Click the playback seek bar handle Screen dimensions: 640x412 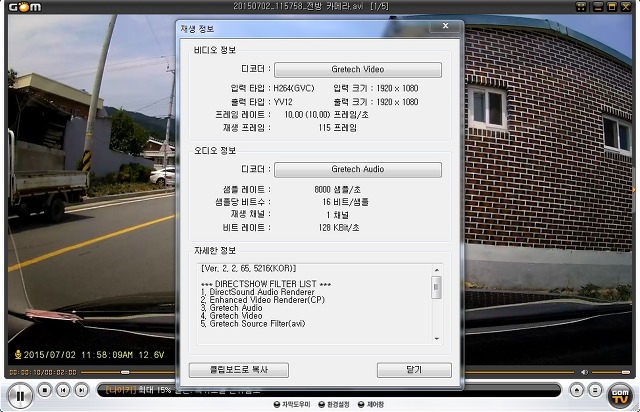[125, 372]
